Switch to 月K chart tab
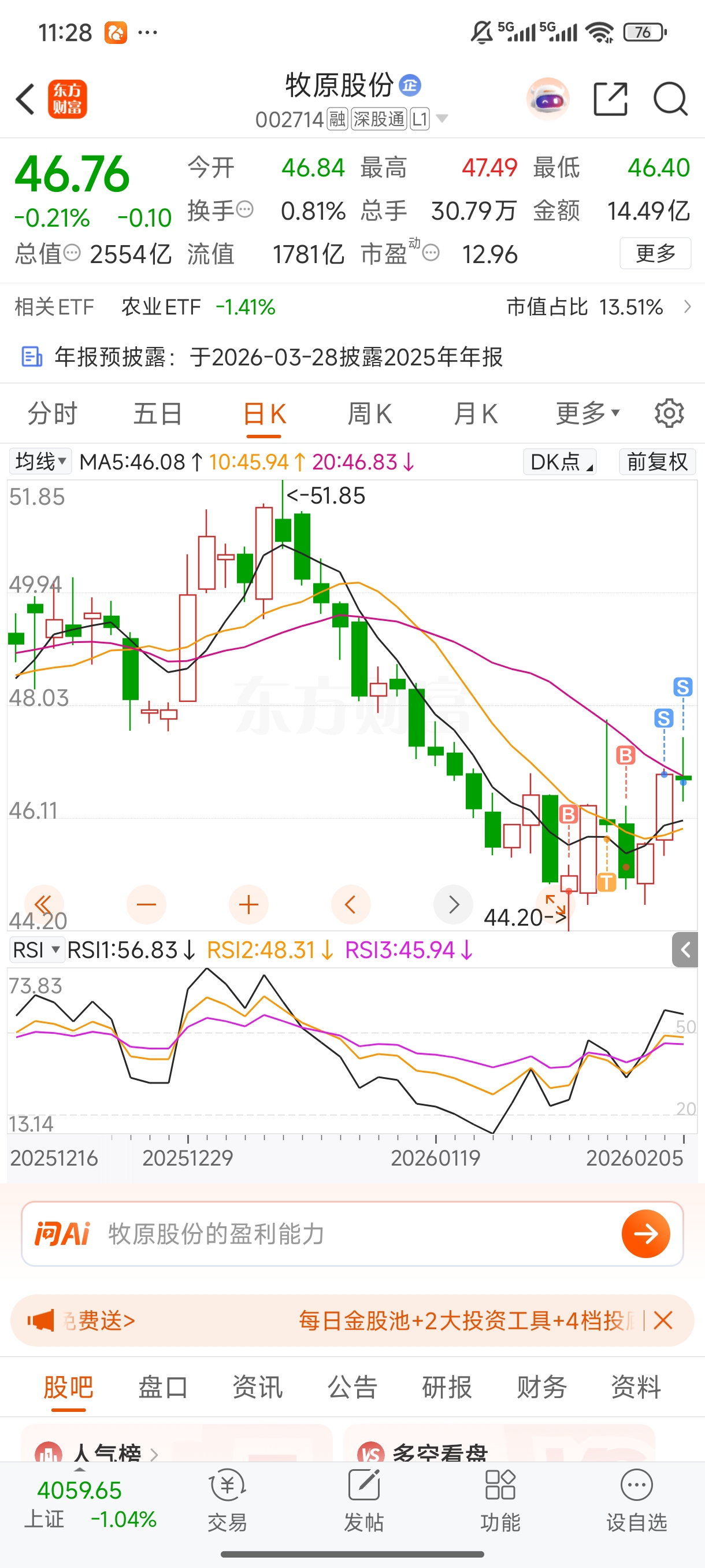This screenshot has width=705, height=1568. tap(475, 413)
